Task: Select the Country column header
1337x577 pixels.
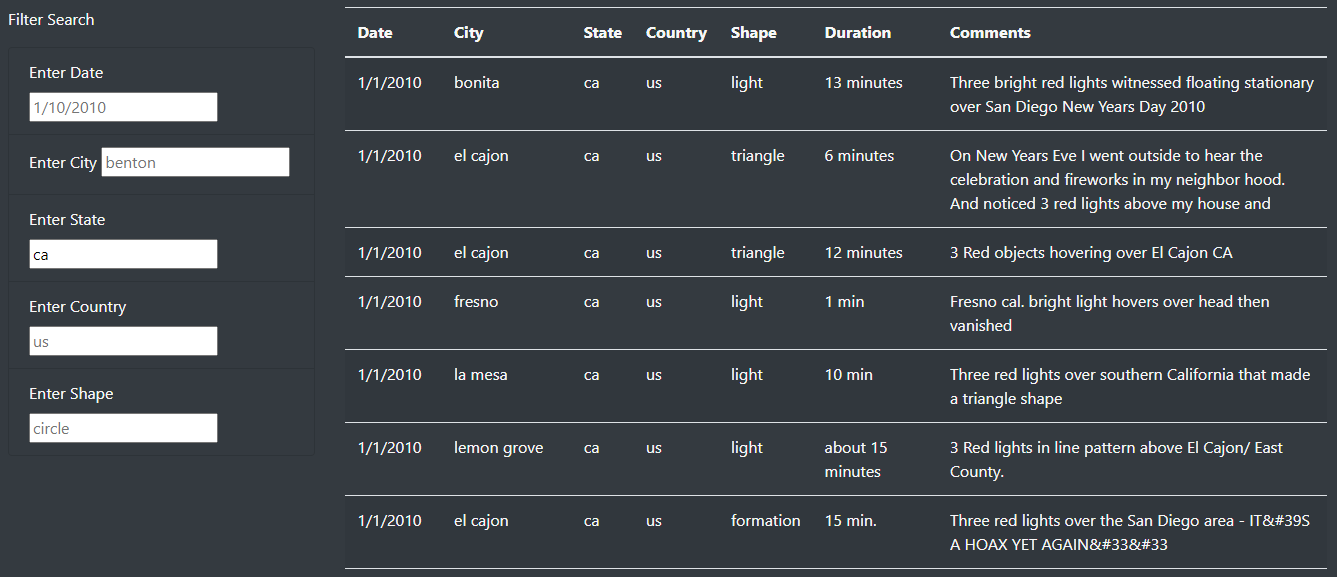Action: pos(676,32)
